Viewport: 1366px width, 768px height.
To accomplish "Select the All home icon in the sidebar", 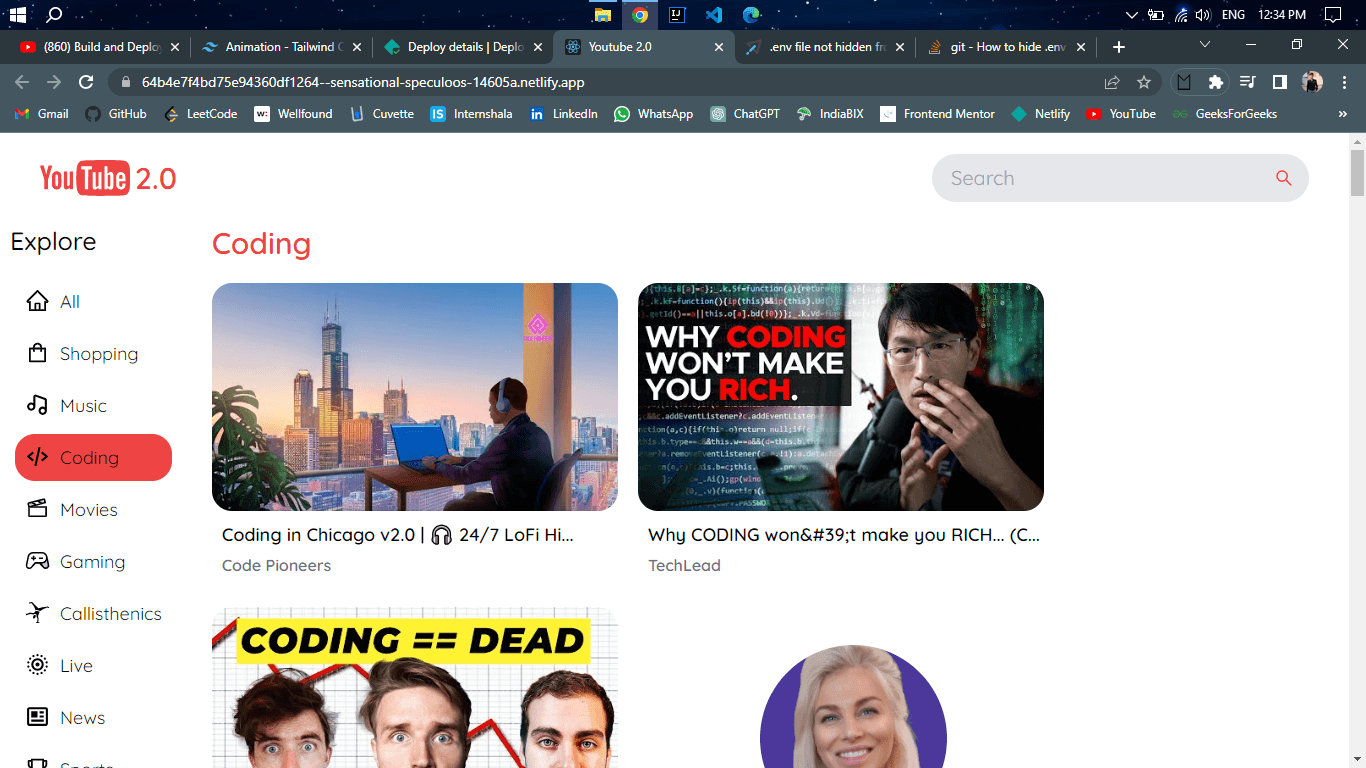I will 37,301.
